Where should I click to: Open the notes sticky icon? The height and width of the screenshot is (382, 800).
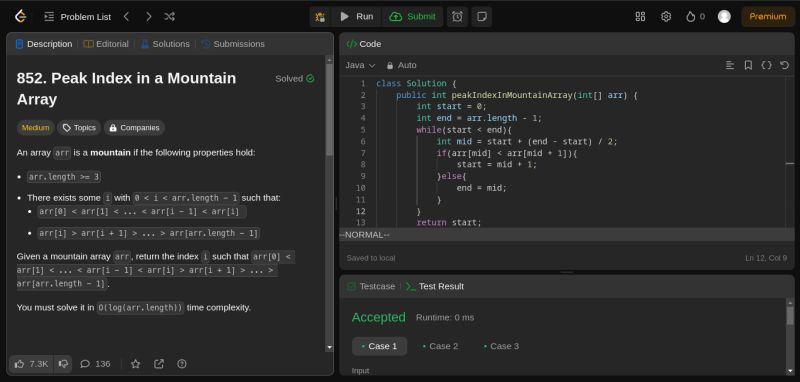tap(481, 17)
